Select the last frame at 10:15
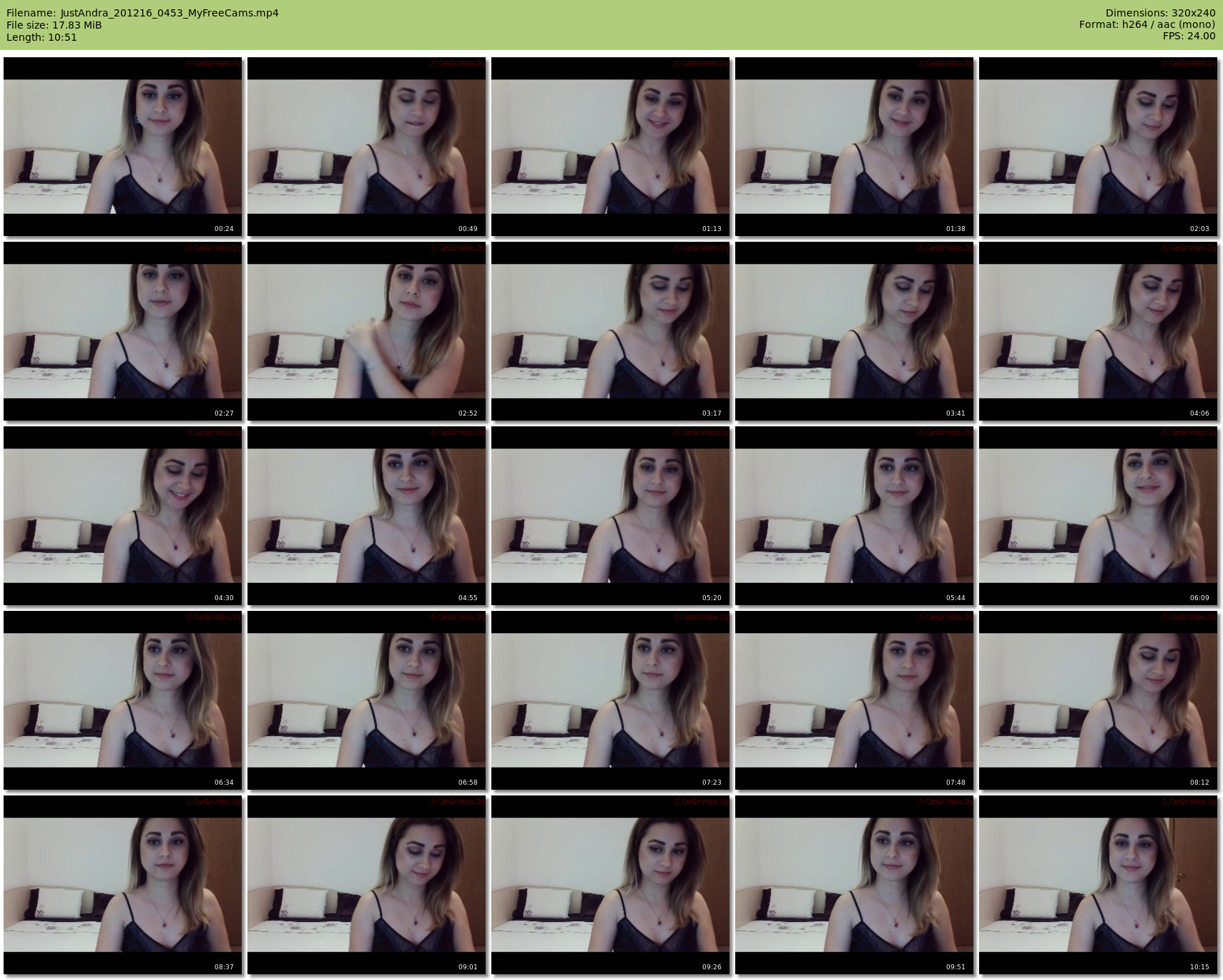This screenshot has width=1223, height=980. point(1098,885)
